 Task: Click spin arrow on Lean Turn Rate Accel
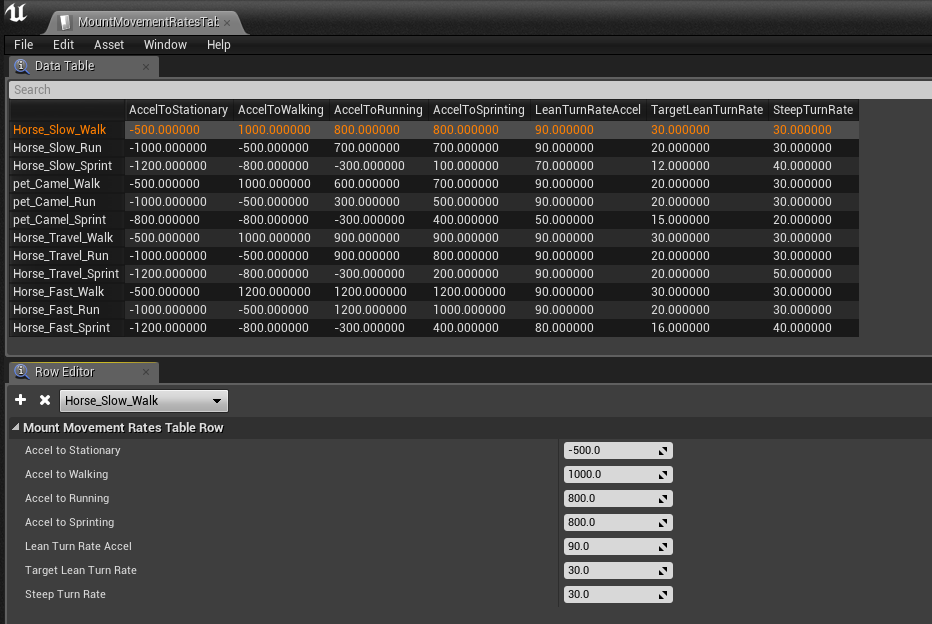662,547
